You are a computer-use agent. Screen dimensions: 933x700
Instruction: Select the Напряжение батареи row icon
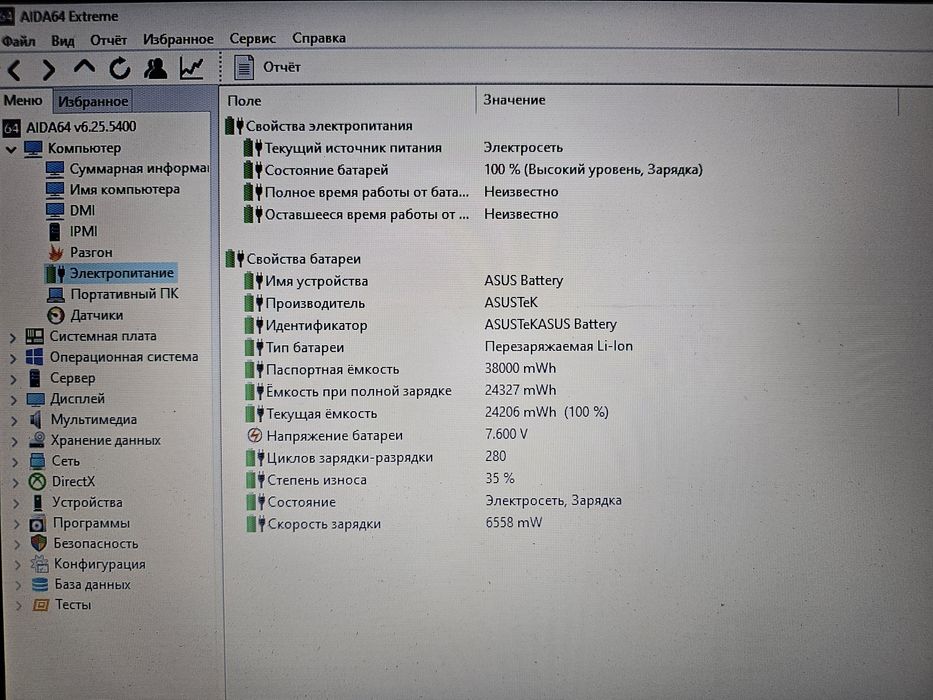(x=254, y=436)
